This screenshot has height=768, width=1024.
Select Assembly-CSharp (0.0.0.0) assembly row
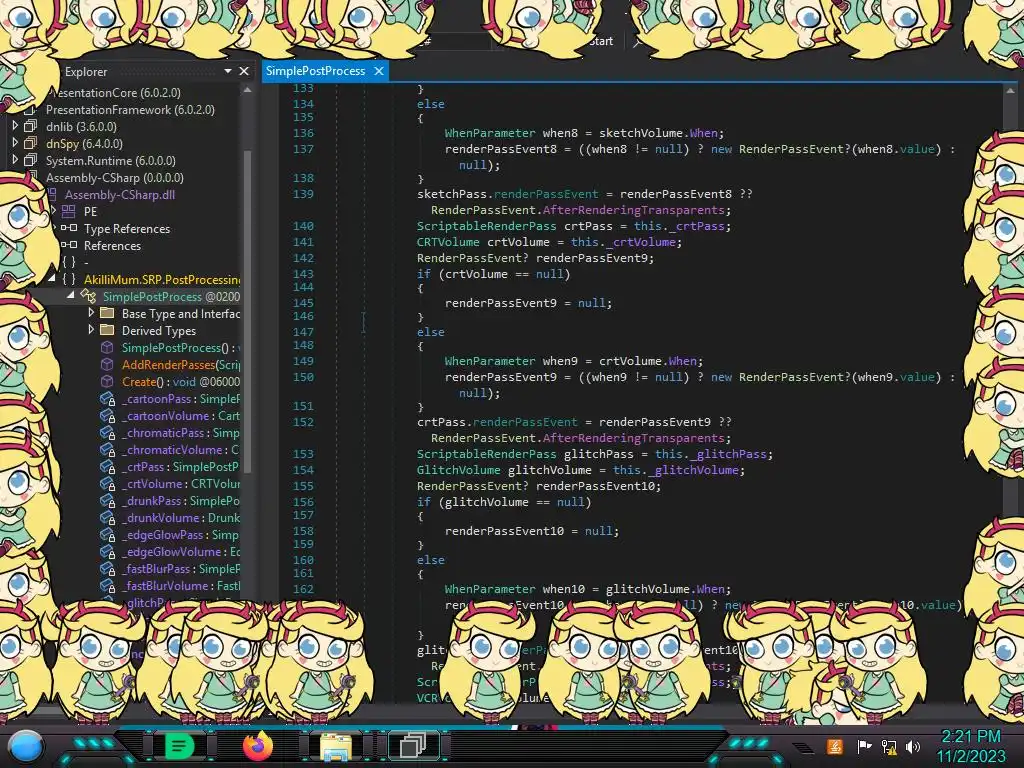click(114, 177)
